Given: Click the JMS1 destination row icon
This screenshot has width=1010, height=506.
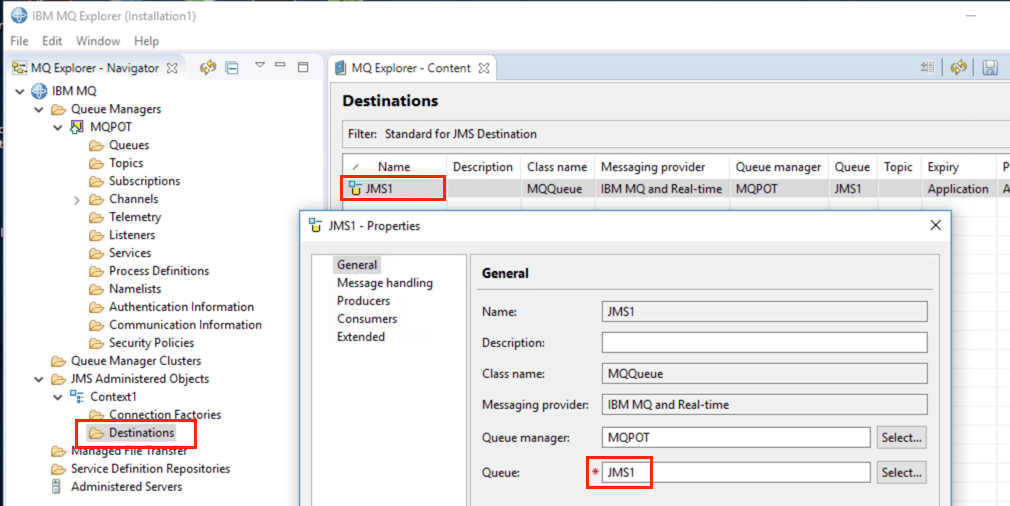Looking at the screenshot, I should (355, 189).
